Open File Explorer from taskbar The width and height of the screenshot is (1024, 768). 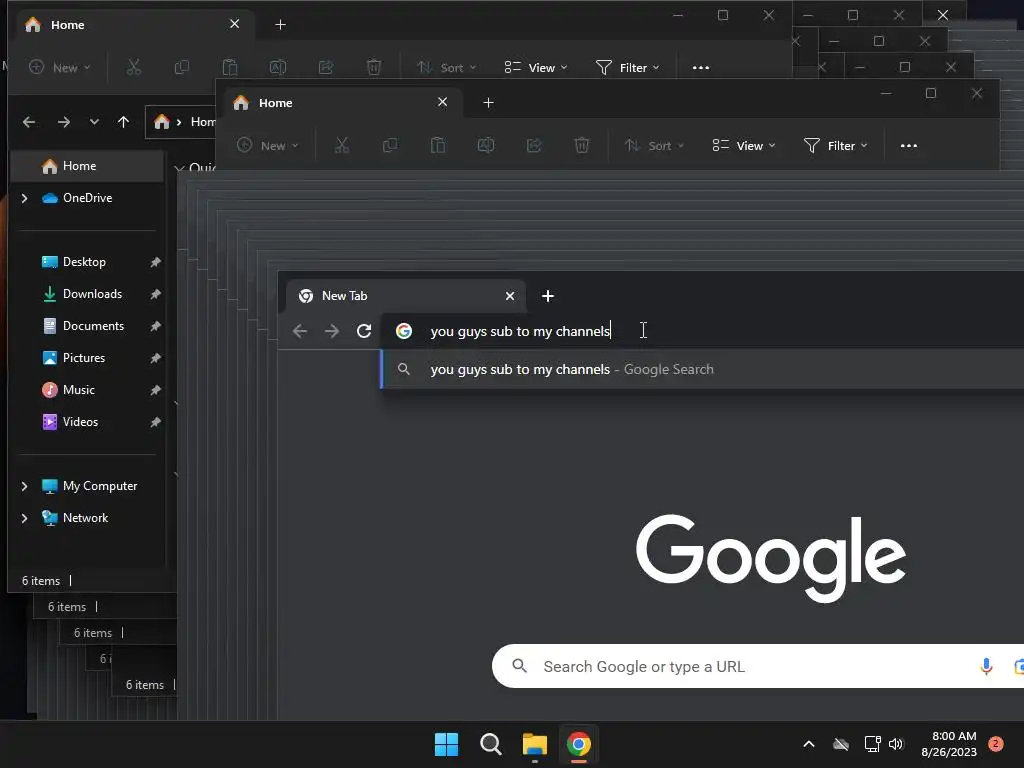[534, 744]
